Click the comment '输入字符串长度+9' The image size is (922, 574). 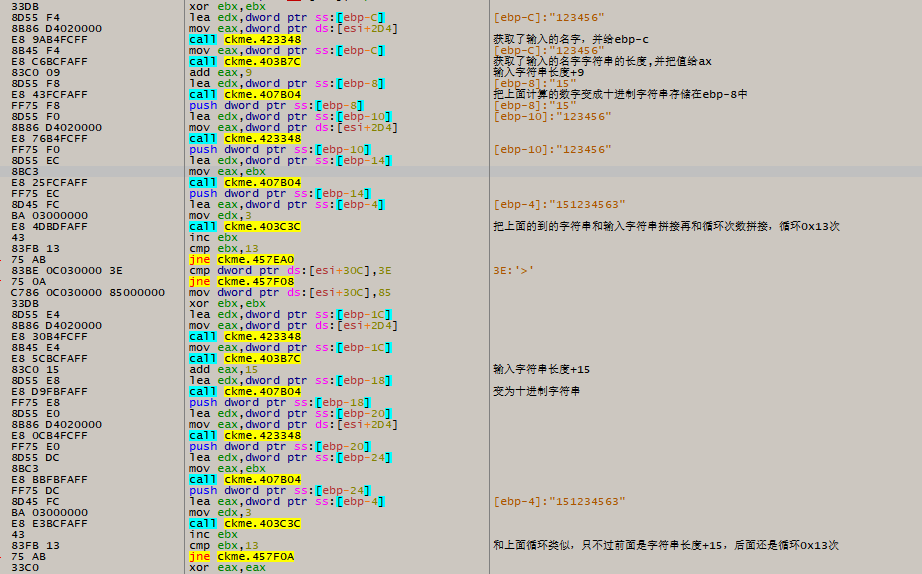coord(539,72)
